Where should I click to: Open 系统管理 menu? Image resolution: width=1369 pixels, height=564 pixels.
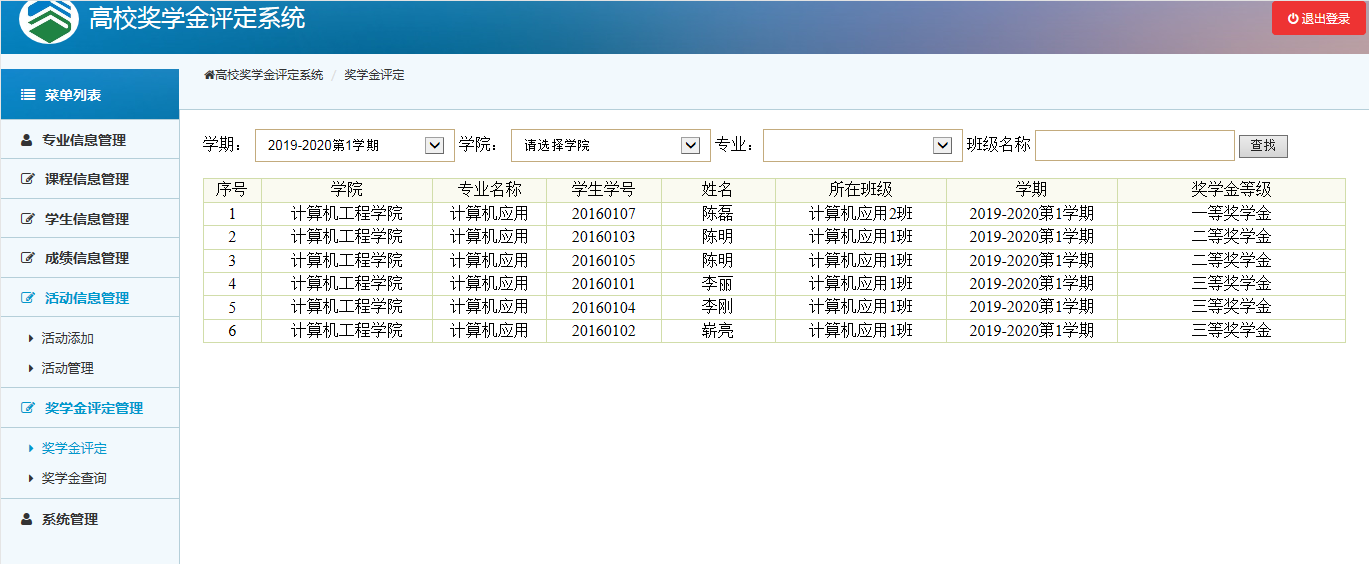[x=90, y=520]
